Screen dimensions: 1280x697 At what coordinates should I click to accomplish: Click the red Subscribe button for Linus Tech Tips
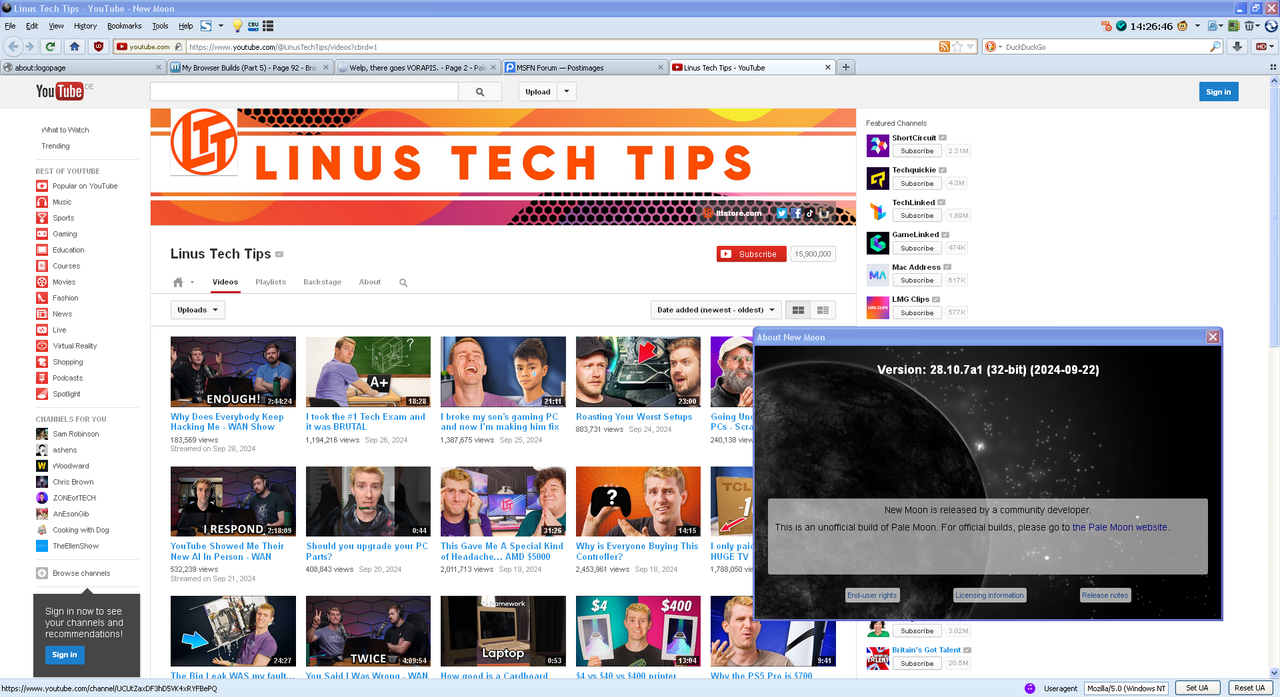pos(751,254)
